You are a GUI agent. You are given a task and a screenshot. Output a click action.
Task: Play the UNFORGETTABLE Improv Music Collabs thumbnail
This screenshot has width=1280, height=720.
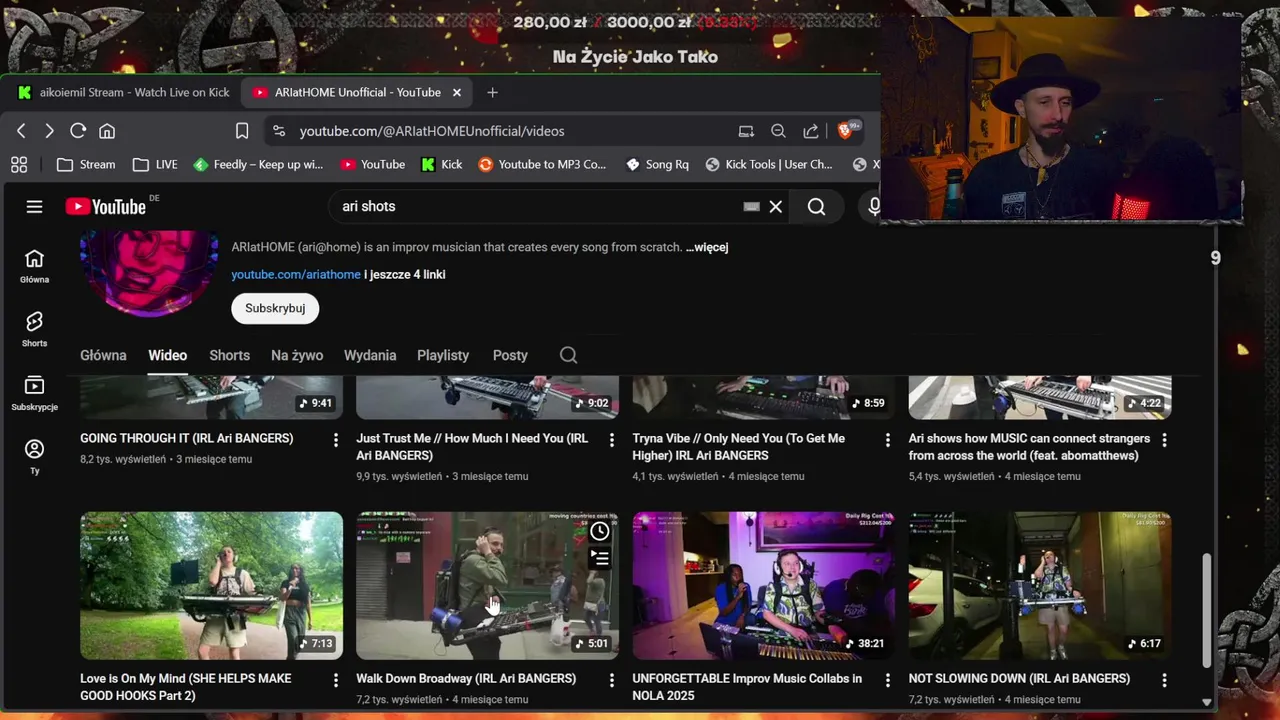pyautogui.click(x=764, y=586)
